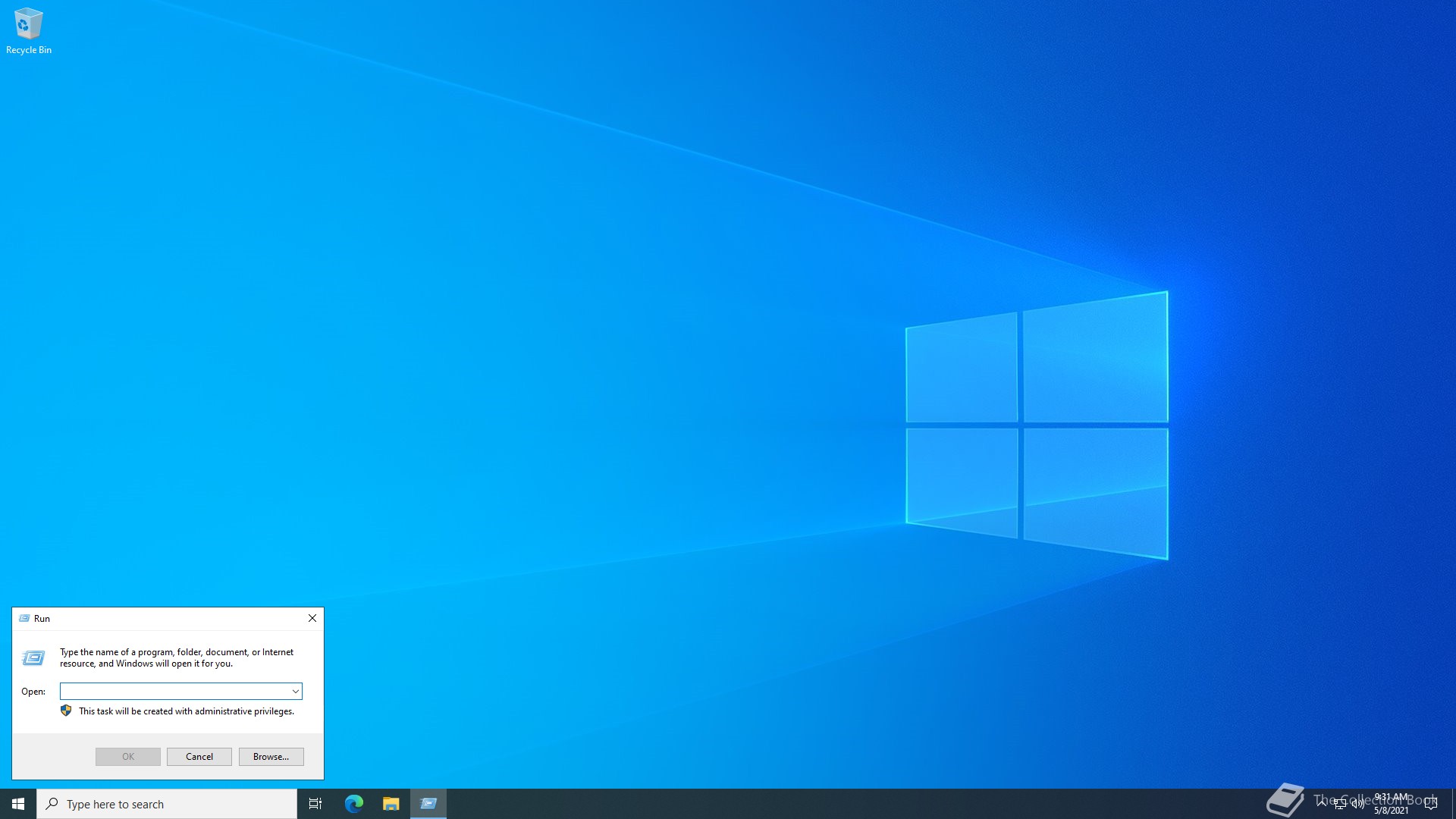Open the clock and date calendar
The width and height of the screenshot is (1456, 819).
1392,804
